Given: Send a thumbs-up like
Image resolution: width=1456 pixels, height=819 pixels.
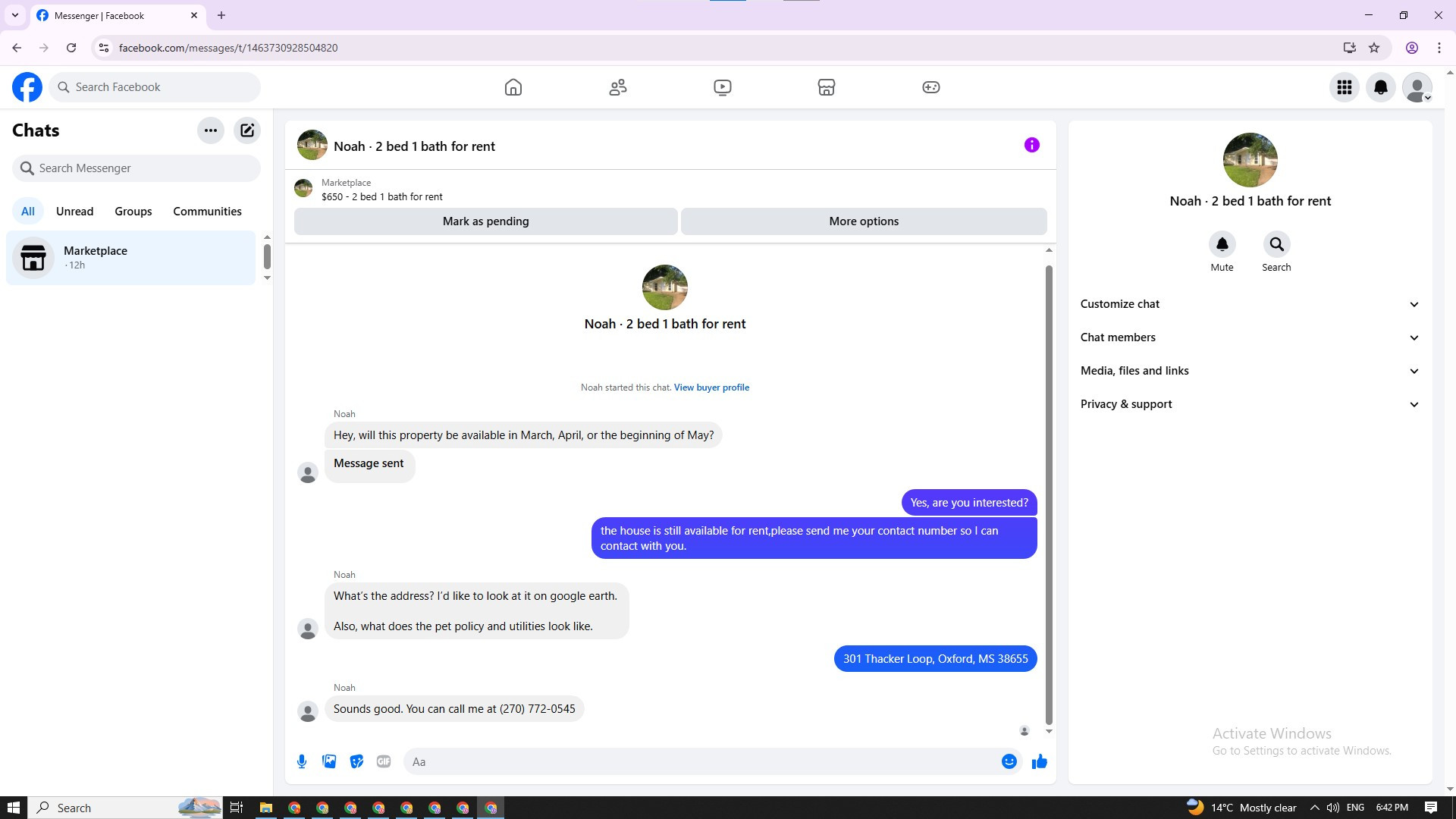Looking at the screenshot, I should coord(1039,761).
